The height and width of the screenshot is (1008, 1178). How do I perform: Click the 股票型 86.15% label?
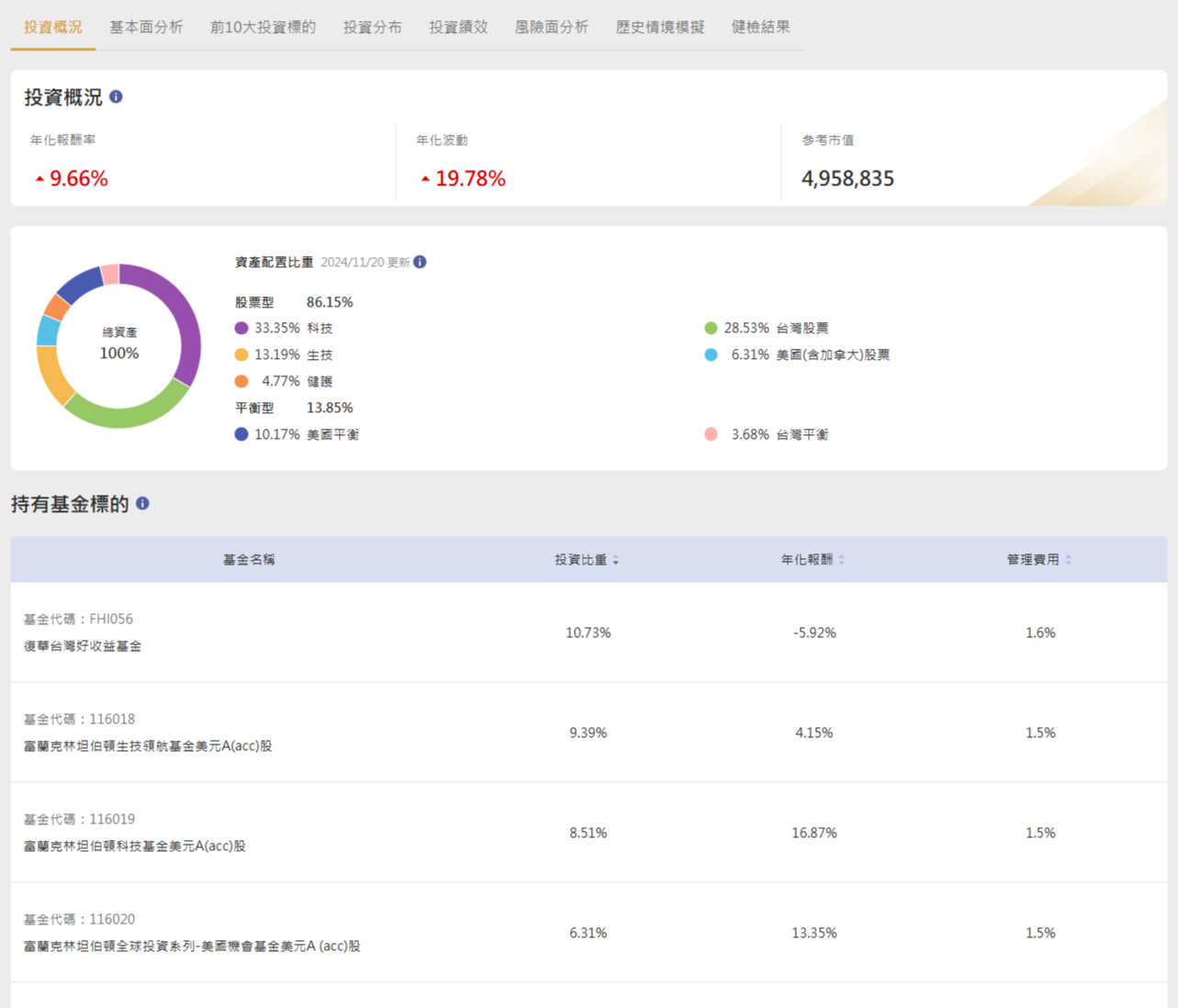(x=294, y=302)
